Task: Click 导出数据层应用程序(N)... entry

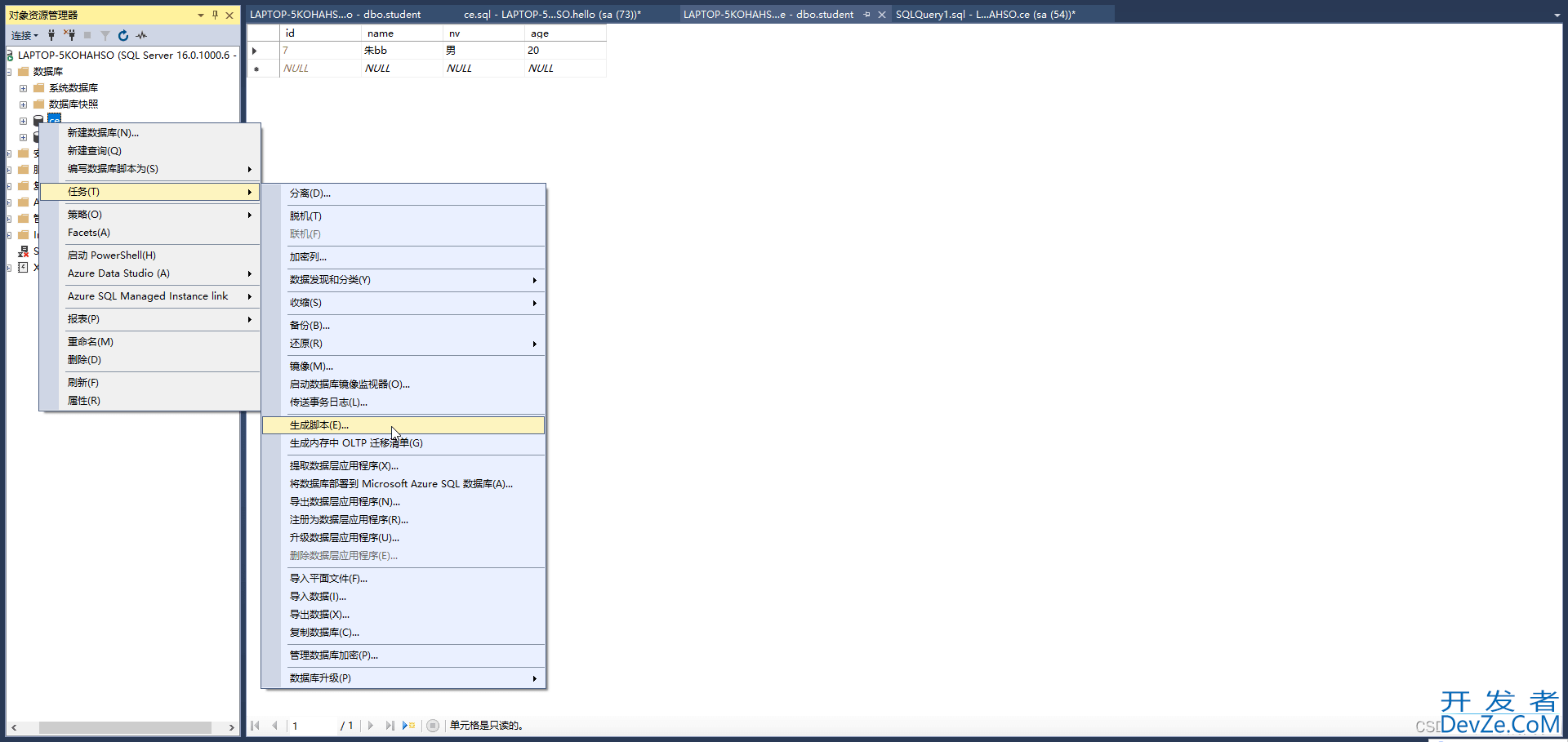Action: [x=403, y=502]
